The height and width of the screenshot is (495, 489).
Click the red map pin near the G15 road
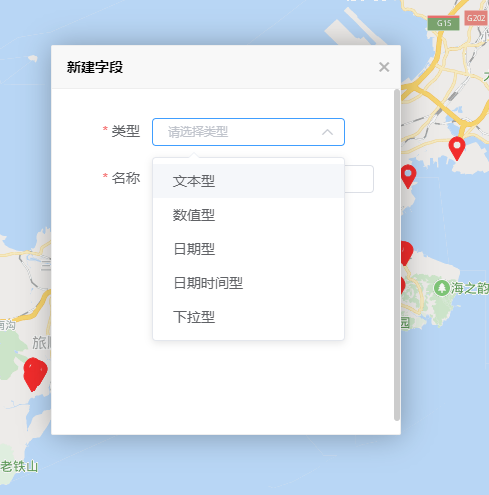point(457,148)
